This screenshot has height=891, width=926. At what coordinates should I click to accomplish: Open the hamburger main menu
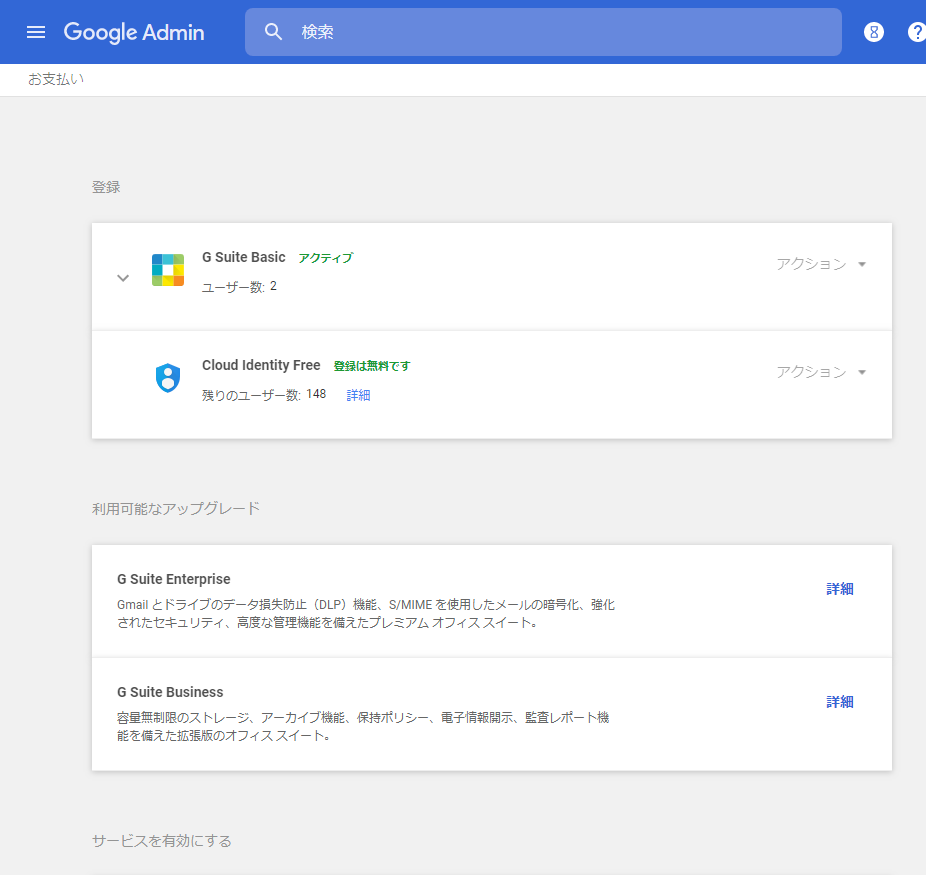coord(36,32)
